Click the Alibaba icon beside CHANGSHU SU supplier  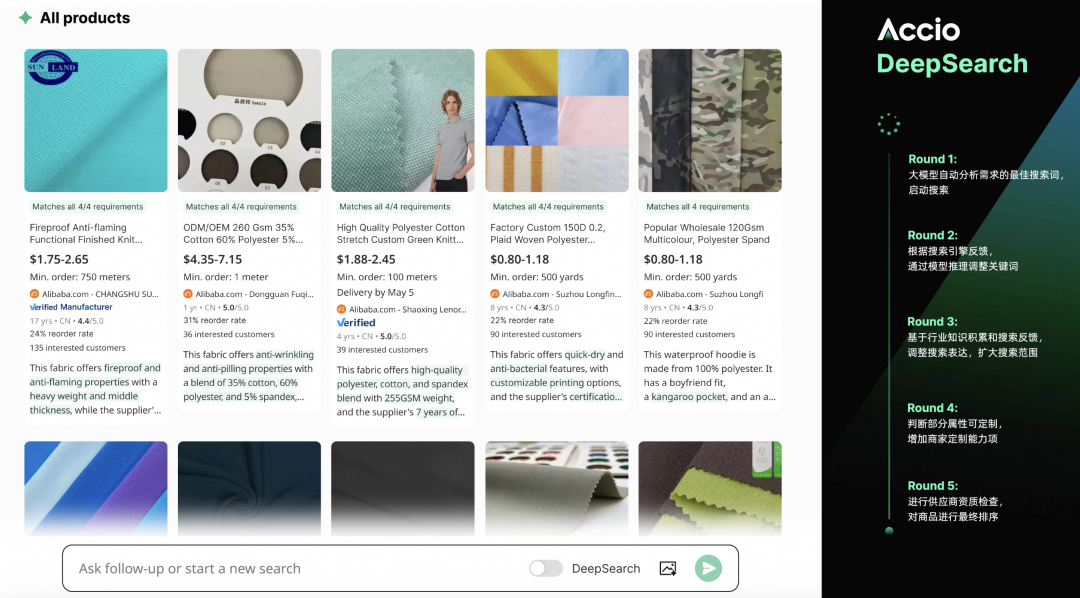pyautogui.click(x=34, y=294)
